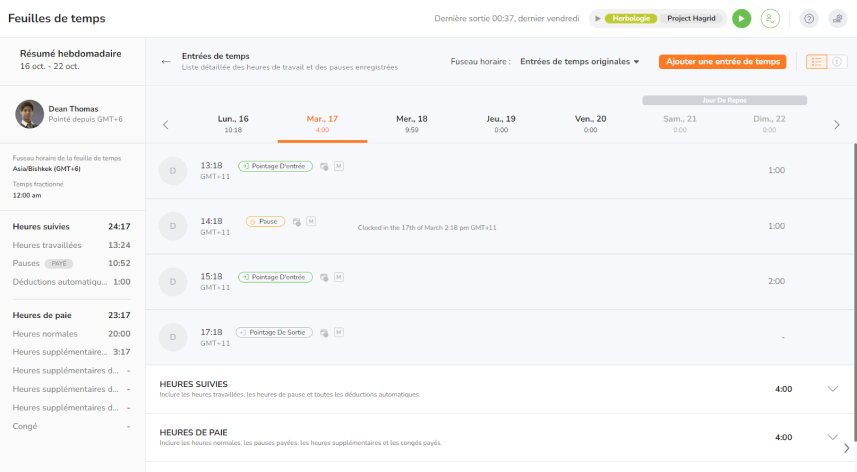Image resolution: width=857 pixels, height=472 pixels.
Task: Go to the next week chevron
Action: [x=837, y=125]
